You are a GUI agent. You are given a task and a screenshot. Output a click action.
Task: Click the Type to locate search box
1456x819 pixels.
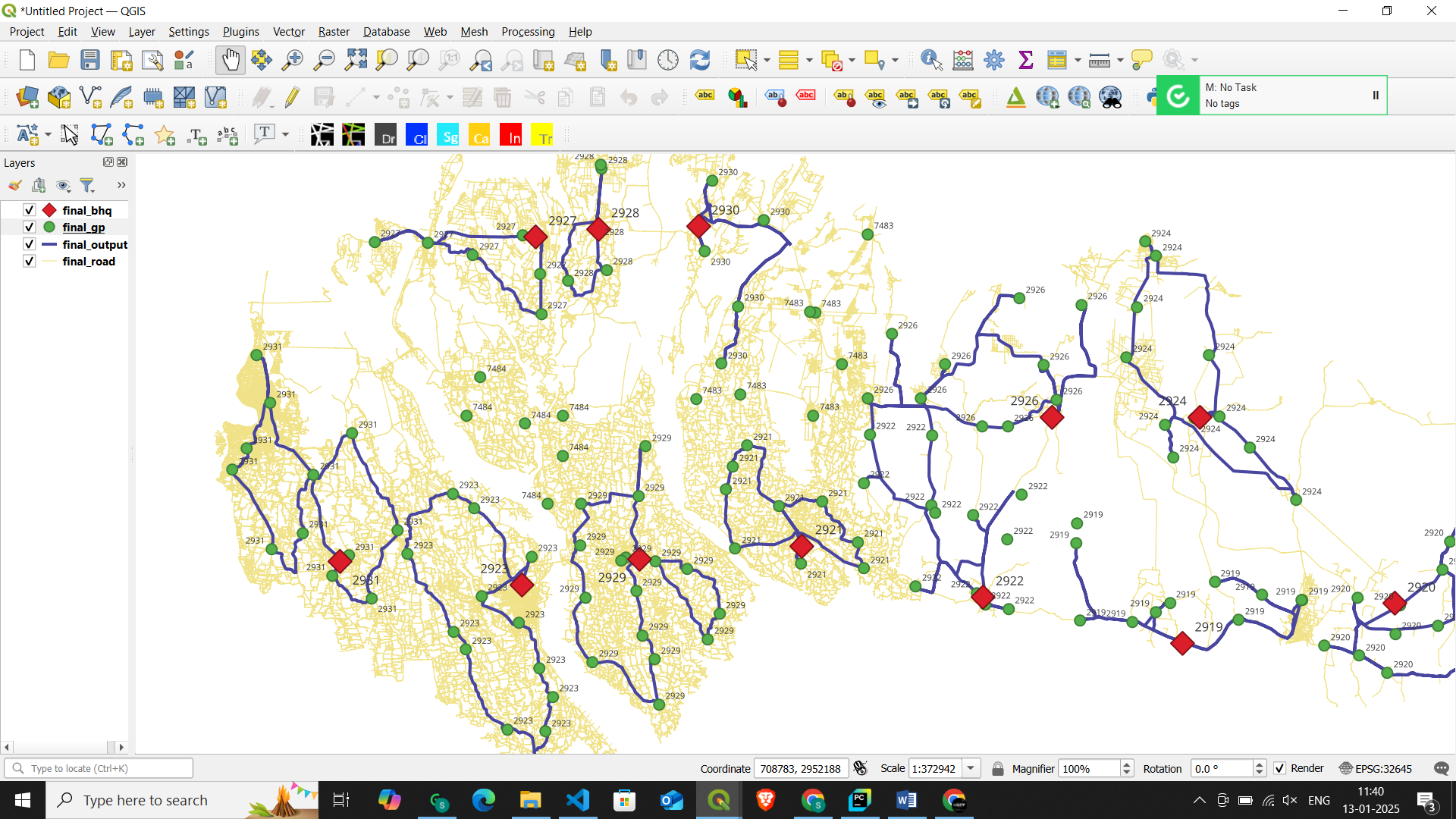(x=99, y=768)
